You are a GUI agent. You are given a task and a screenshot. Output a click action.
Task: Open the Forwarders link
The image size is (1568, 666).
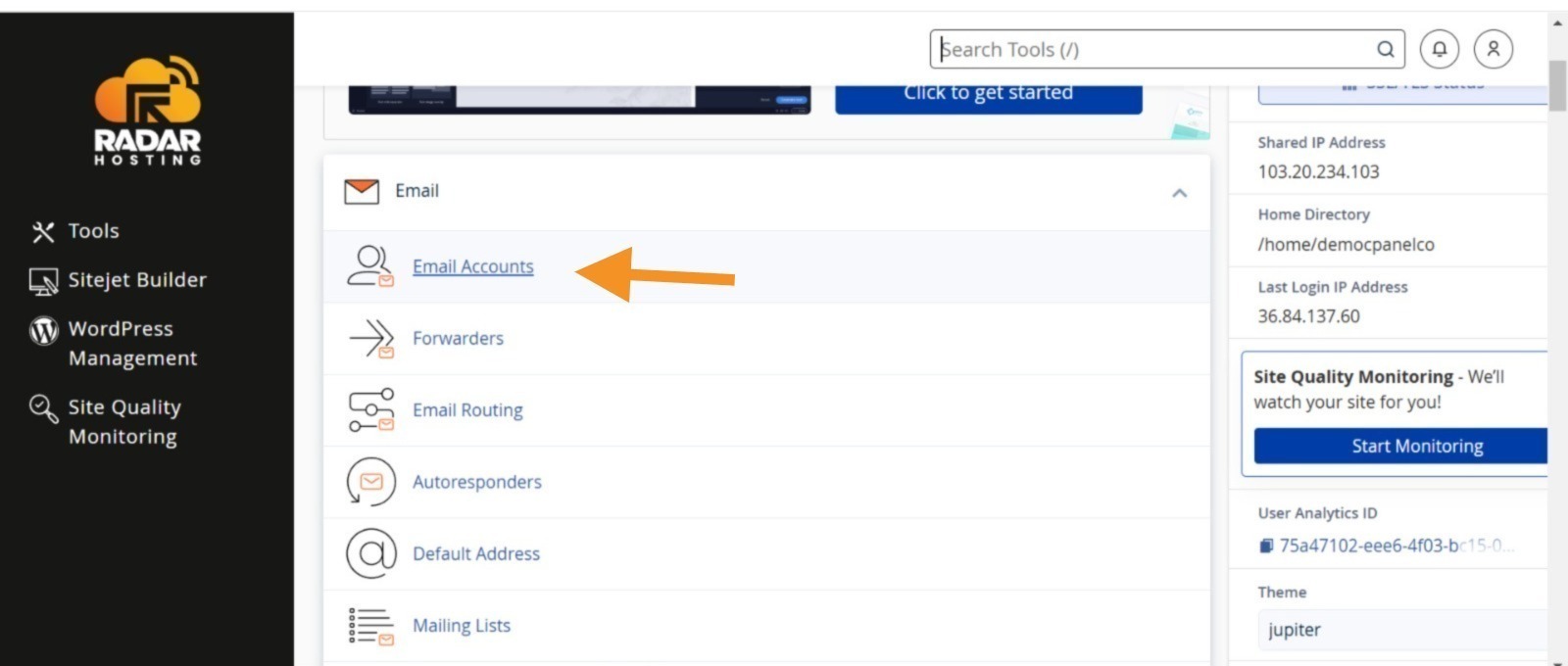coord(458,338)
